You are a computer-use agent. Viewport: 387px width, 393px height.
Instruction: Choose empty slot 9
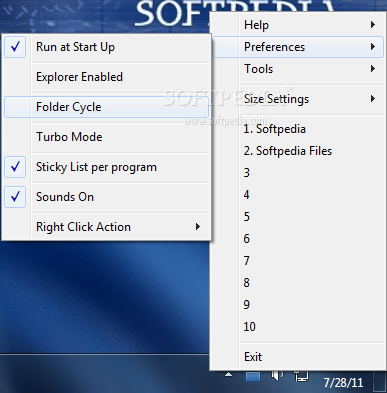pyautogui.click(x=298, y=305)
